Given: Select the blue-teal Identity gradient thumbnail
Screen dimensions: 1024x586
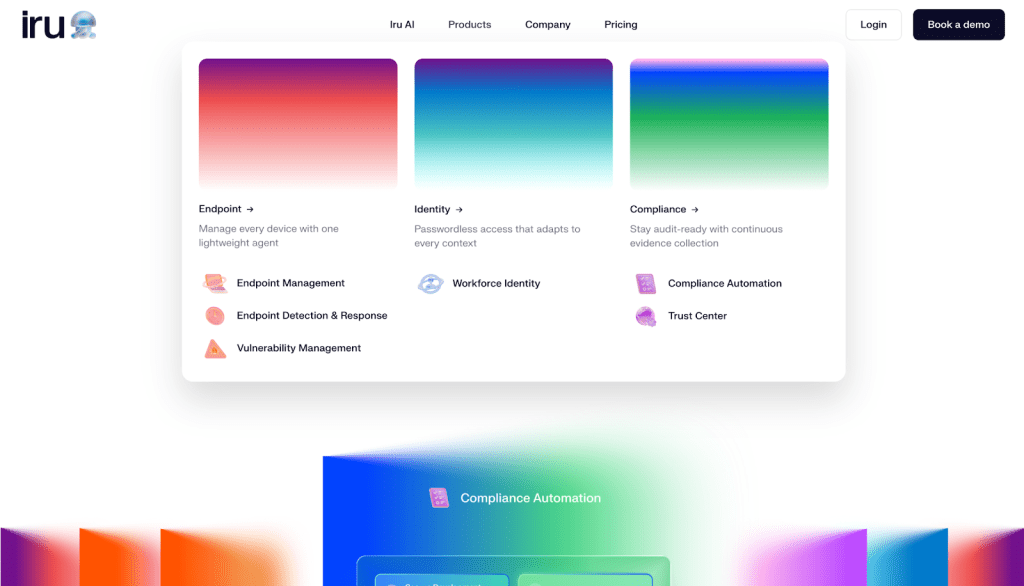Looking at the screenshot, I should (513, 123).
